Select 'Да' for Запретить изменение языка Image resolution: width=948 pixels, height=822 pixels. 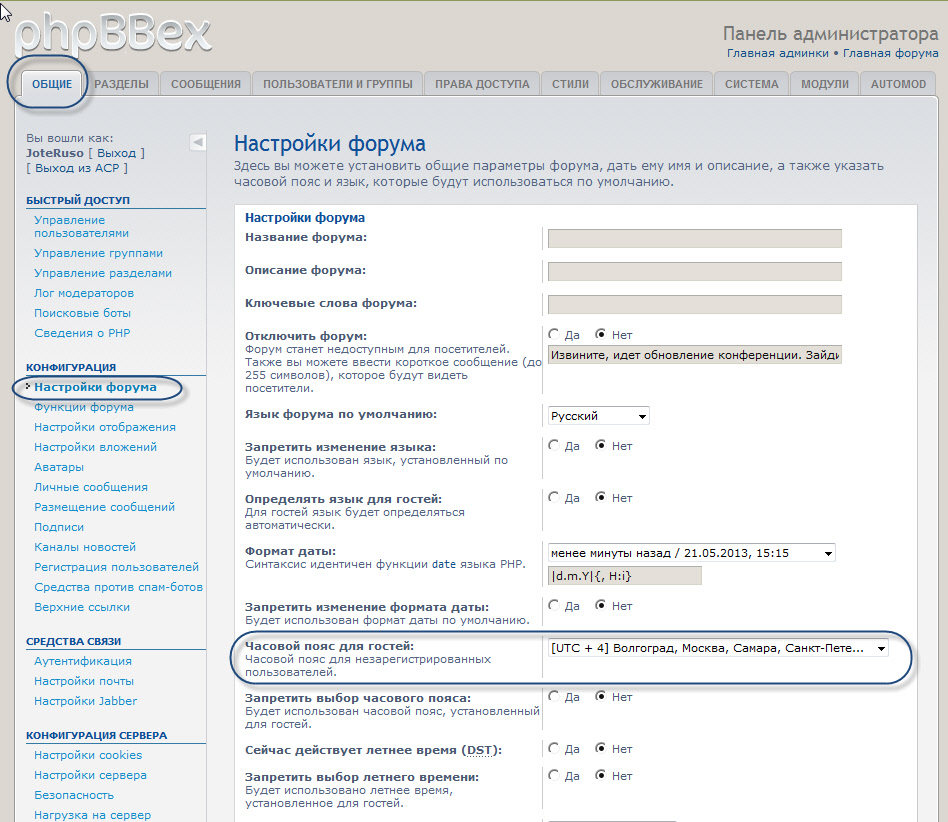pos(554,445)
